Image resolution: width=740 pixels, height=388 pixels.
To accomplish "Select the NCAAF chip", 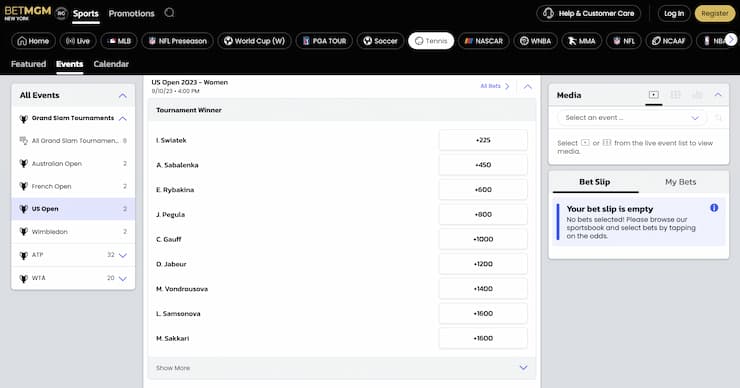I will click(668, 41).
